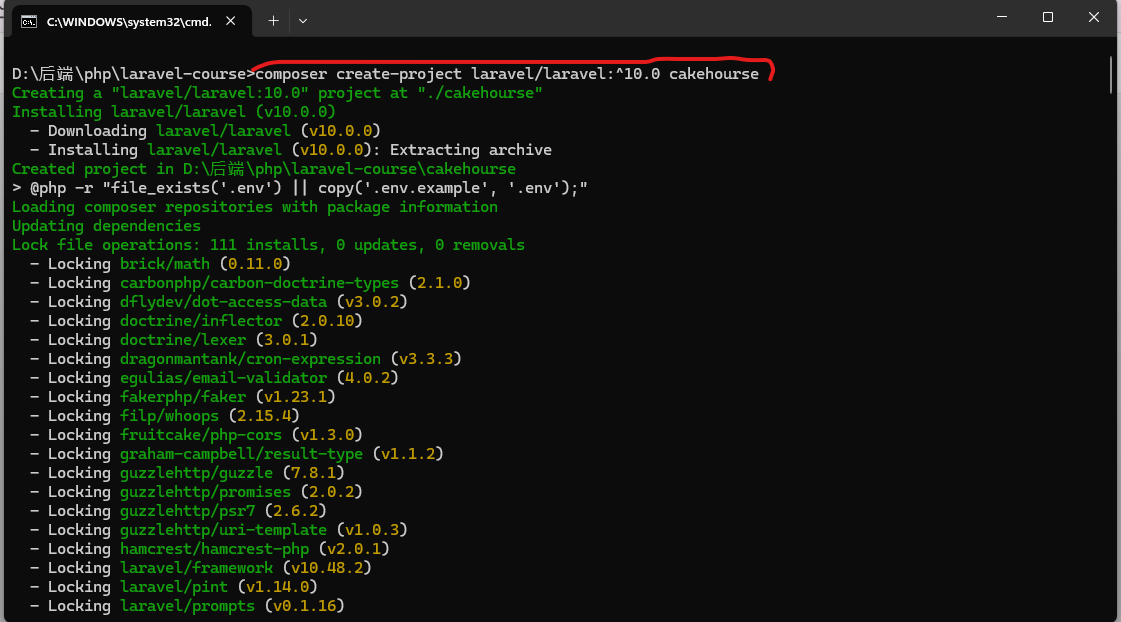Minimize the terminal window
The image size is (1121, 622).
[1002, 17]
